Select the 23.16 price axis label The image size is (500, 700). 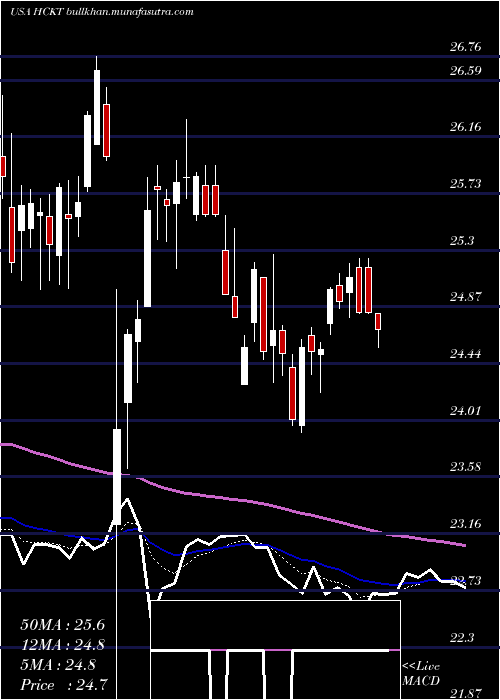pos(466,523)
